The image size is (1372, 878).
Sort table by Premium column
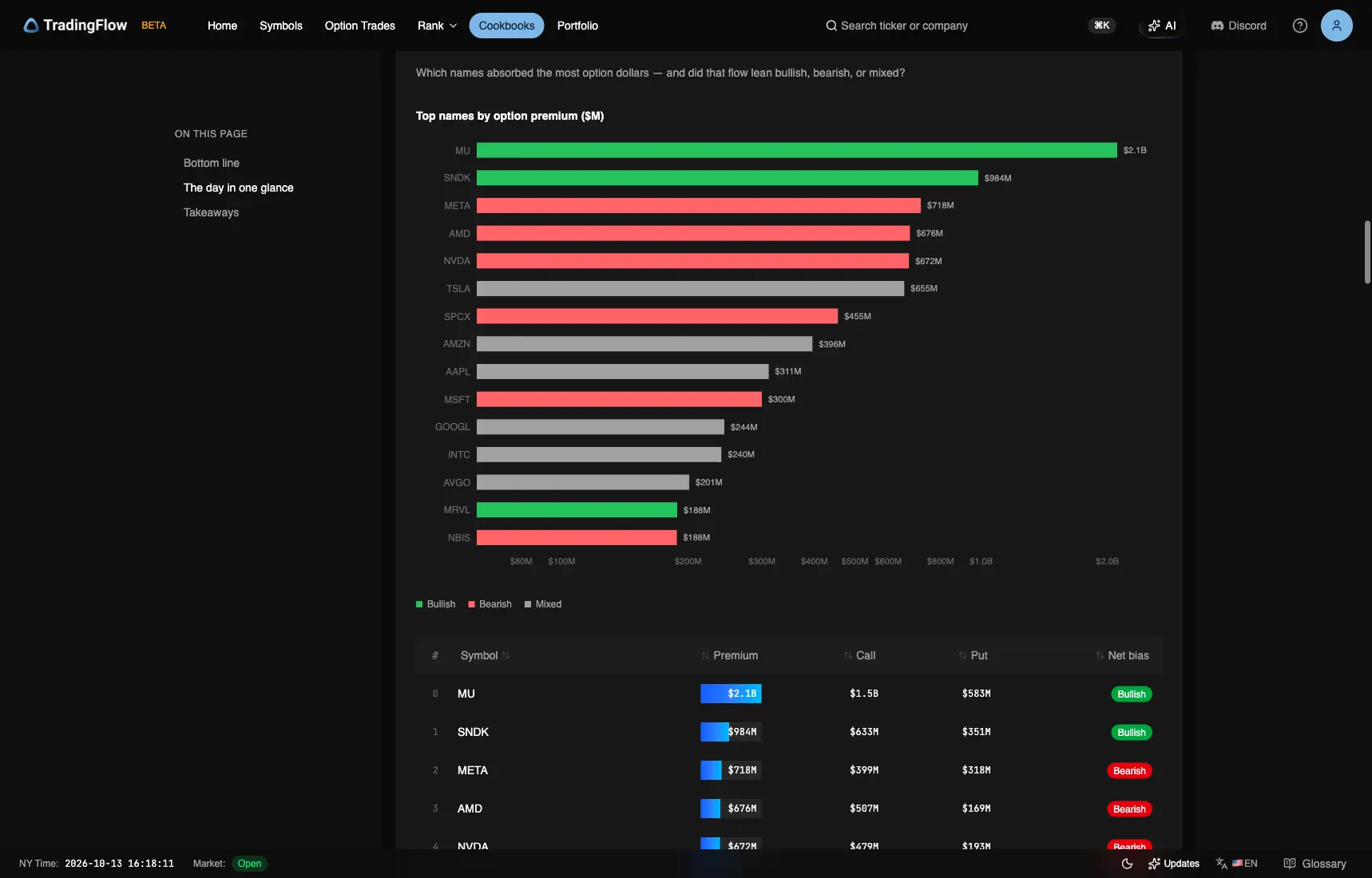point(729,655)
